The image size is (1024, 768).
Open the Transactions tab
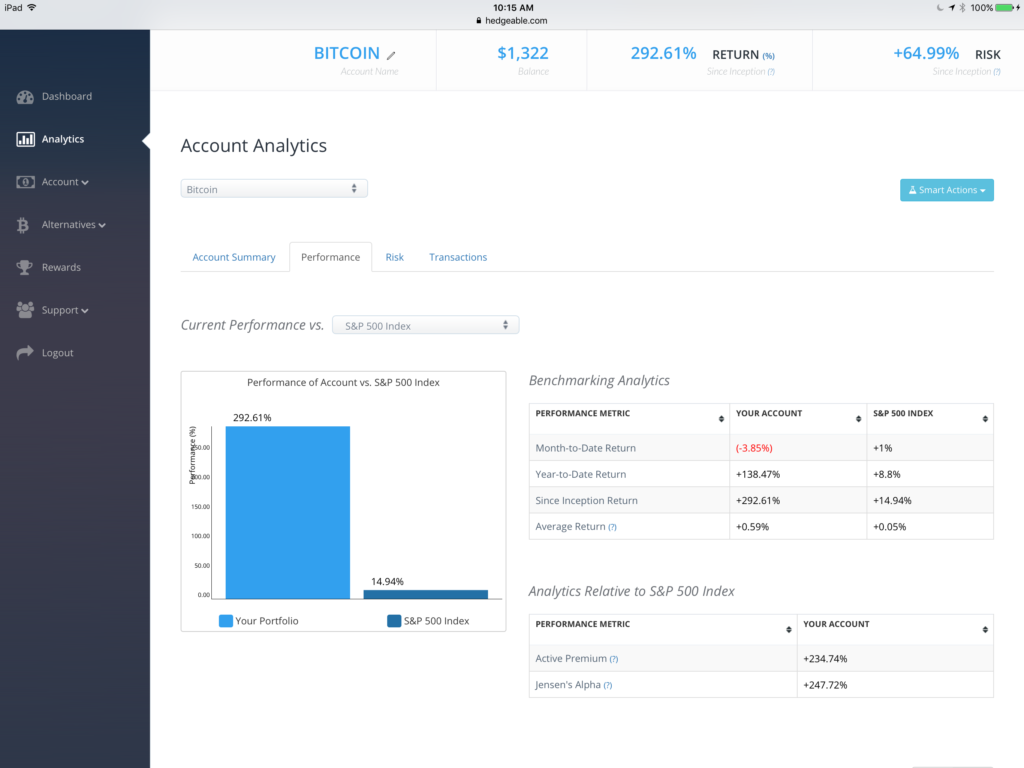(458, 257)
